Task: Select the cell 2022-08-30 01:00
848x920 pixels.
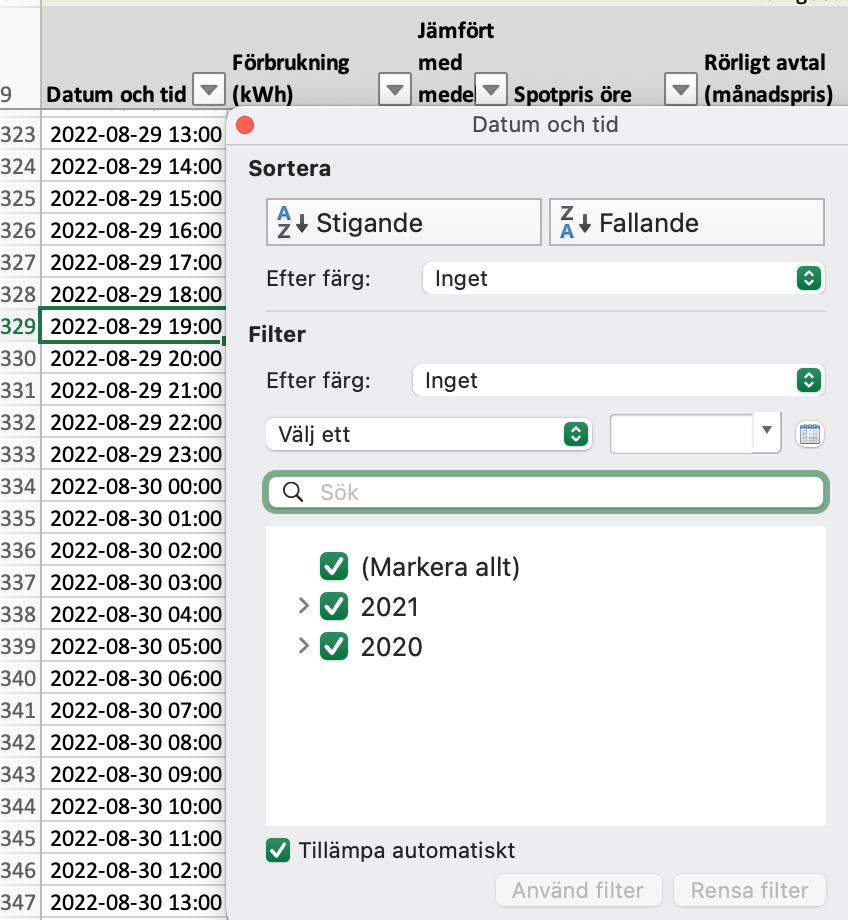Action: pyautogui.click(x=134, y=518)
